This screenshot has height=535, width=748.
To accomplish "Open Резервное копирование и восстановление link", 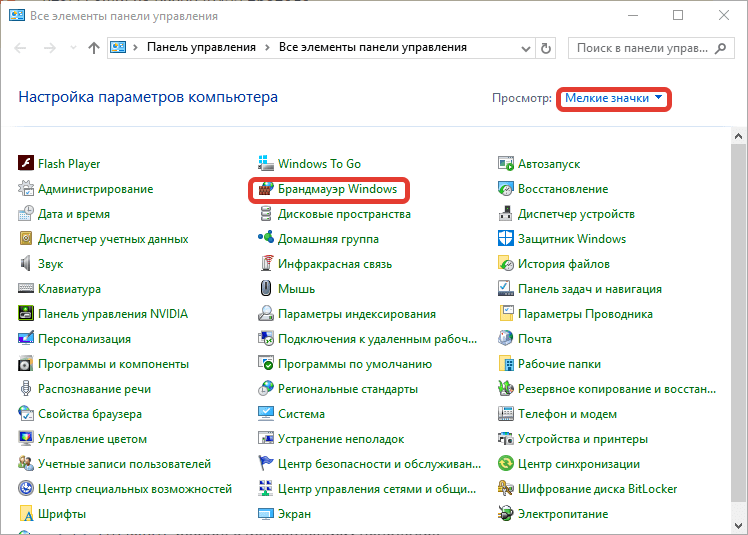I will click(x=617, y=388).
